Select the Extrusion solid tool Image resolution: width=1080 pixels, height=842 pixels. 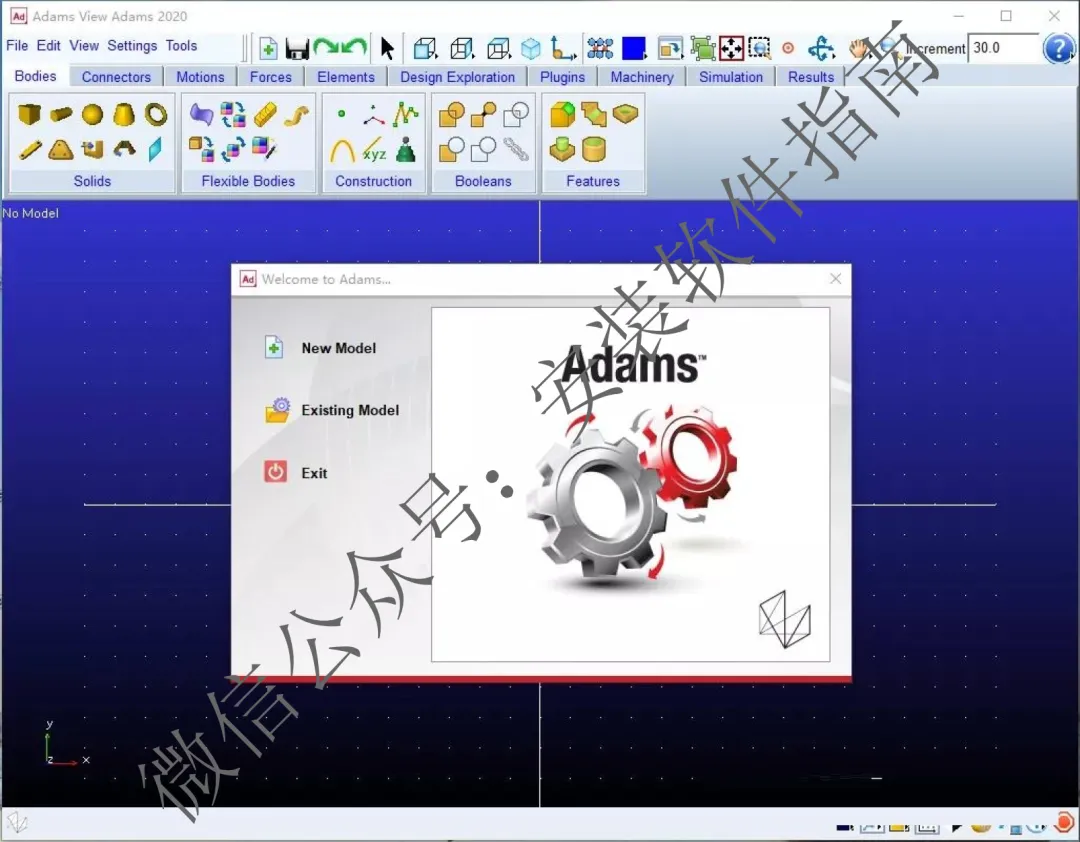92,150
